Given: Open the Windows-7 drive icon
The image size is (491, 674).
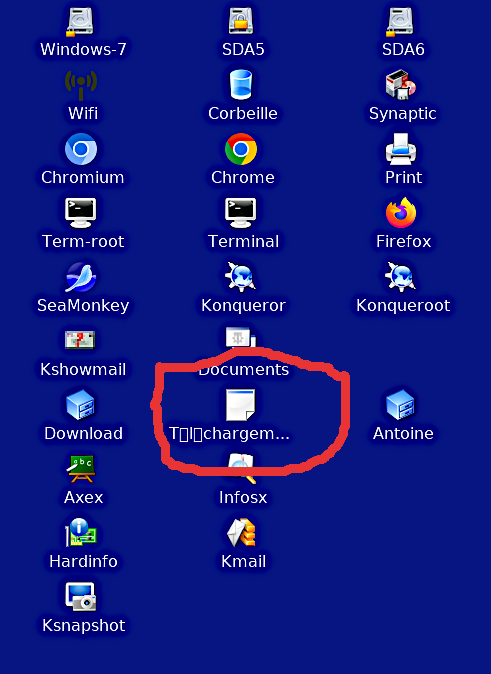Looking at the screenshot, I should pyautogui.click(x=80, y=21).
